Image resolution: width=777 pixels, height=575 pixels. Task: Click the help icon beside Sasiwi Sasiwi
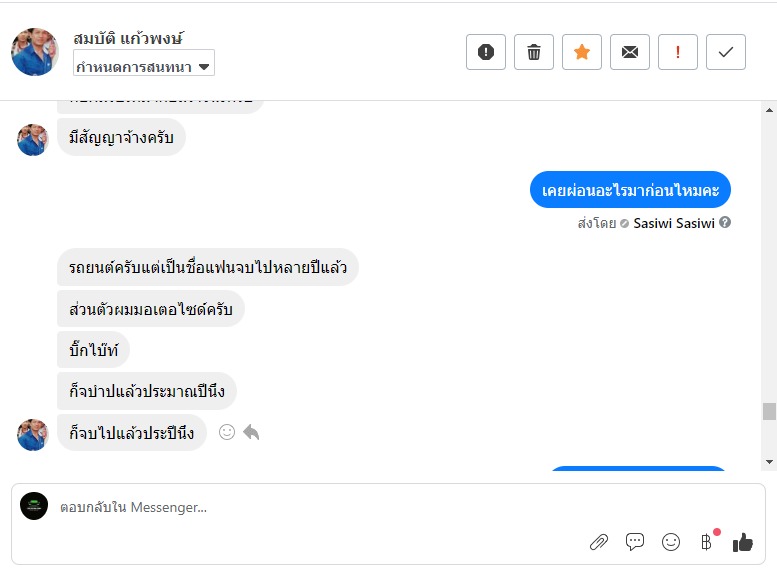725,223
